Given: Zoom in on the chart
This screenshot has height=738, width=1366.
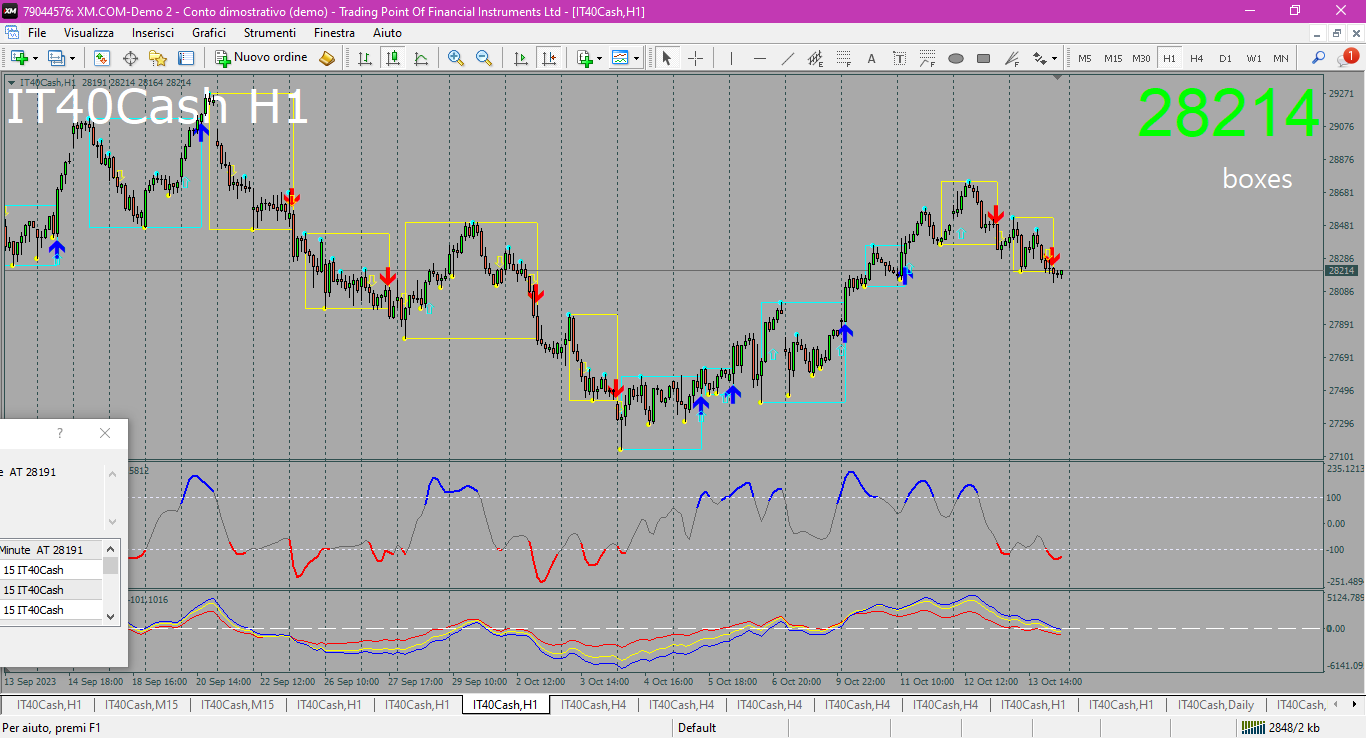Looking at the screenshot, I should pyautogui.click(x=456, y=58).
